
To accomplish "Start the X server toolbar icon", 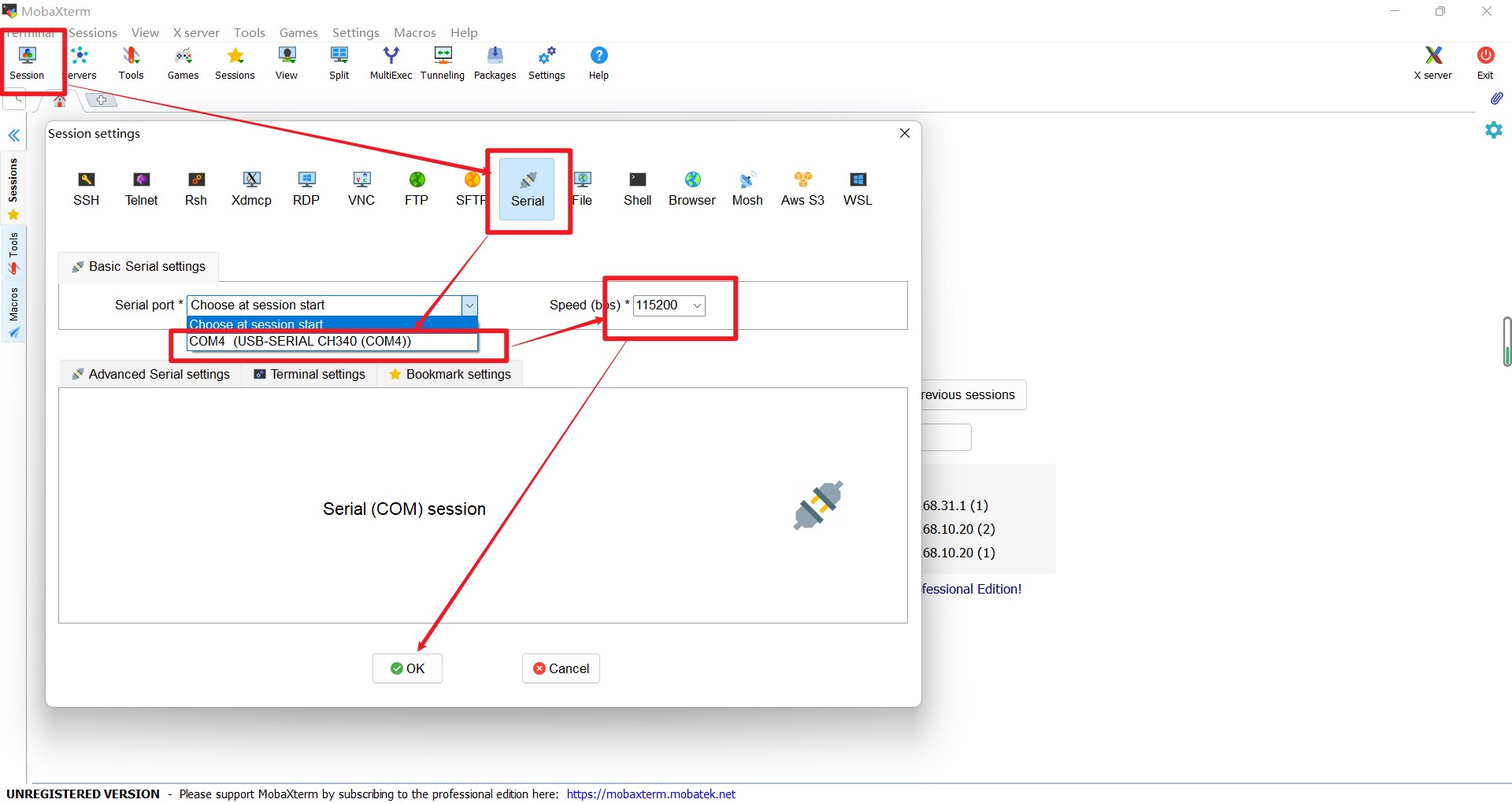I will pos(1433,63).
